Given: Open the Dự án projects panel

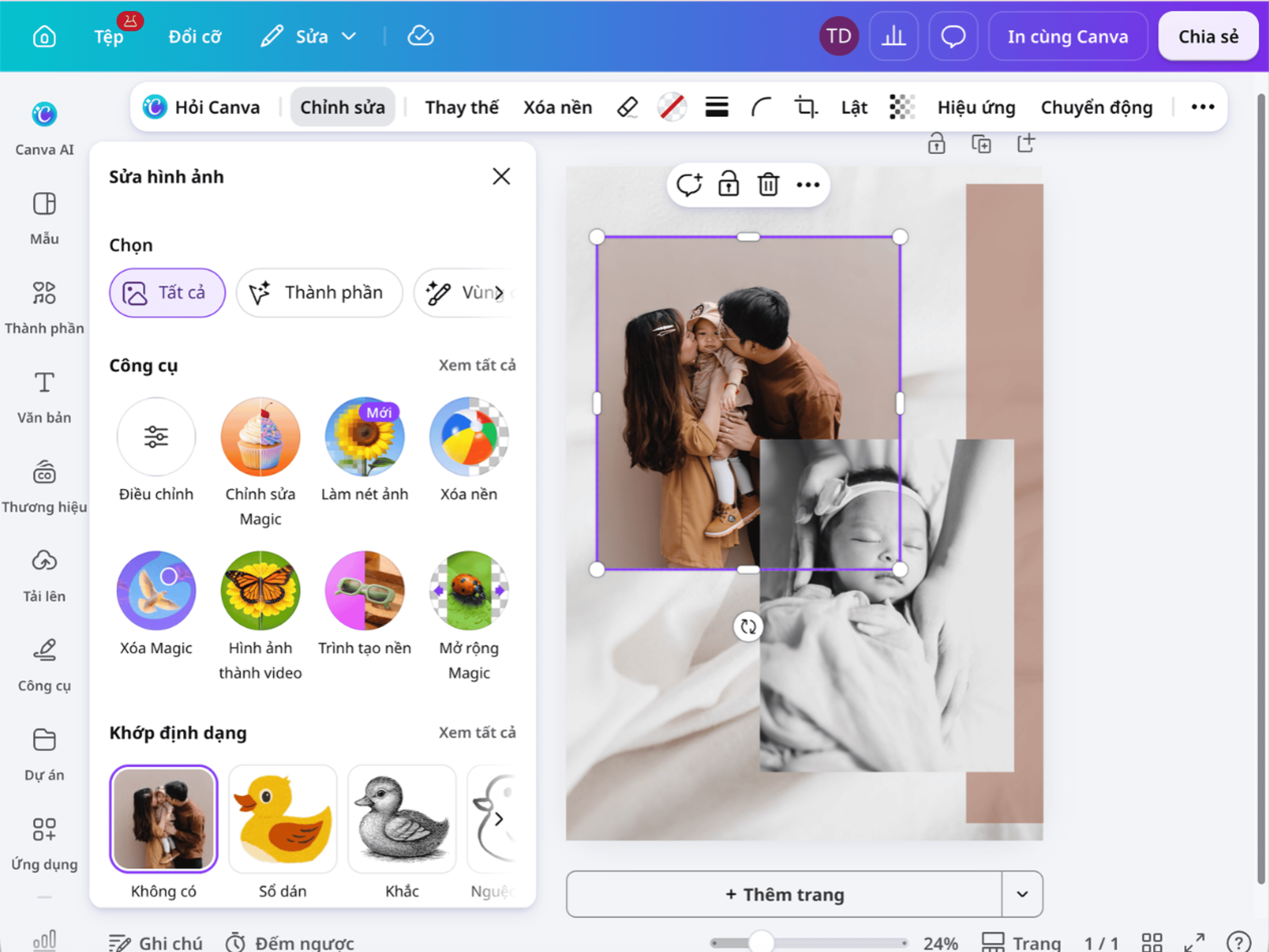Looking at the screenshot, I should [44, 755].
